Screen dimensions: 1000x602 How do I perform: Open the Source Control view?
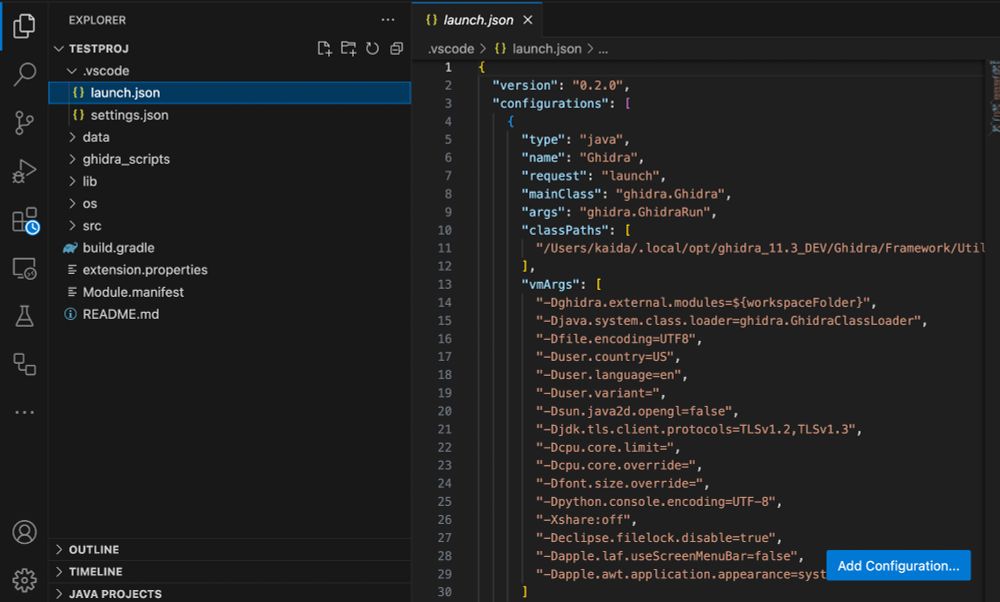(x=24, y=122)
